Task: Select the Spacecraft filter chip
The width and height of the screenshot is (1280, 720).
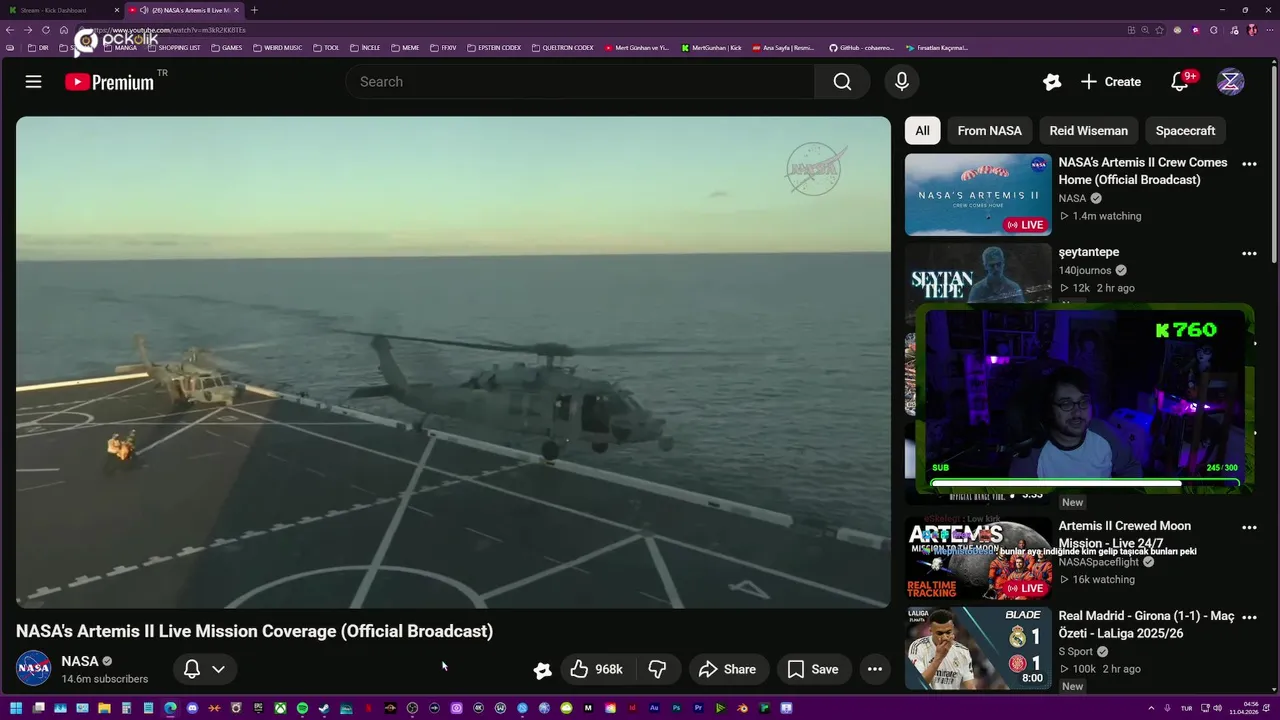Action: [x=1185, y=131]
